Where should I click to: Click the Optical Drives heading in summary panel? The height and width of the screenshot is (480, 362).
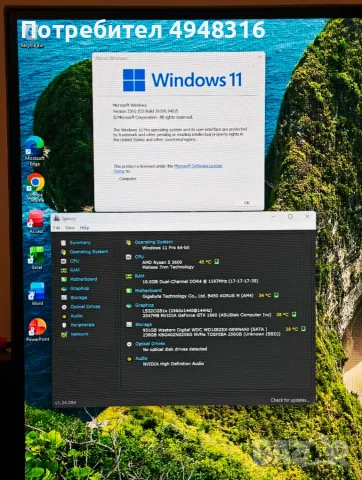point(150,343)
